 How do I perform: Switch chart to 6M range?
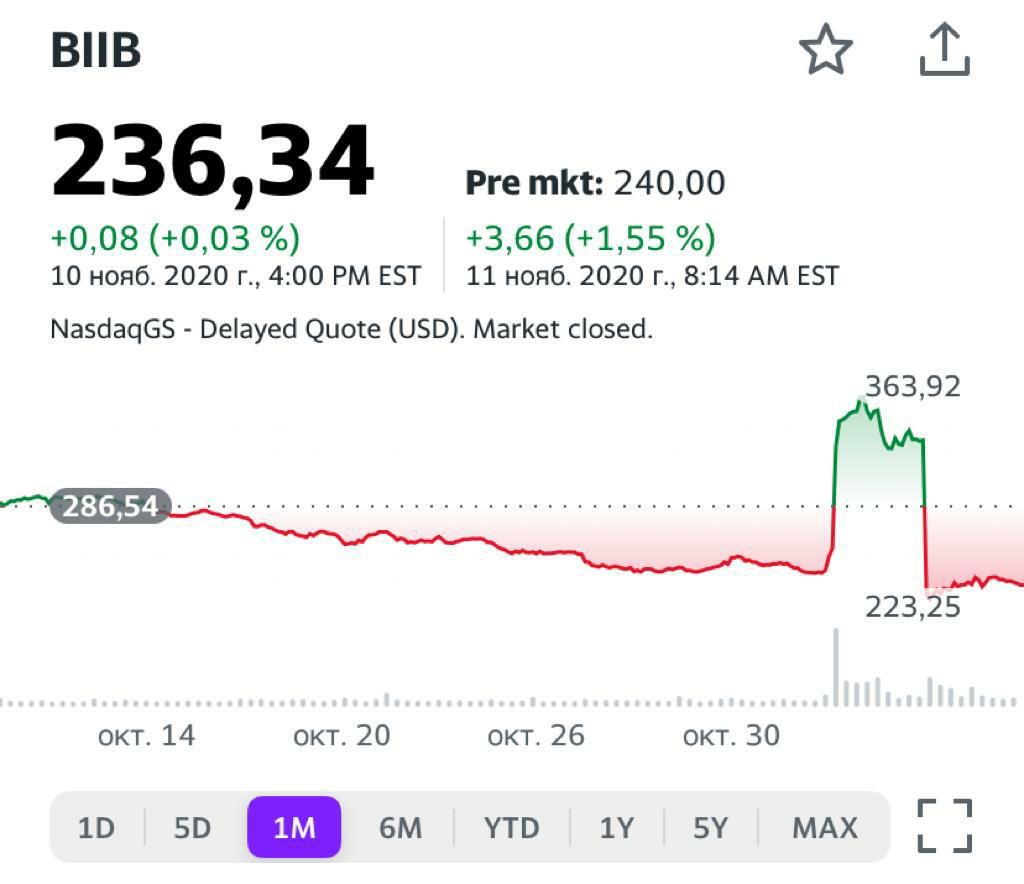(400, 828)
